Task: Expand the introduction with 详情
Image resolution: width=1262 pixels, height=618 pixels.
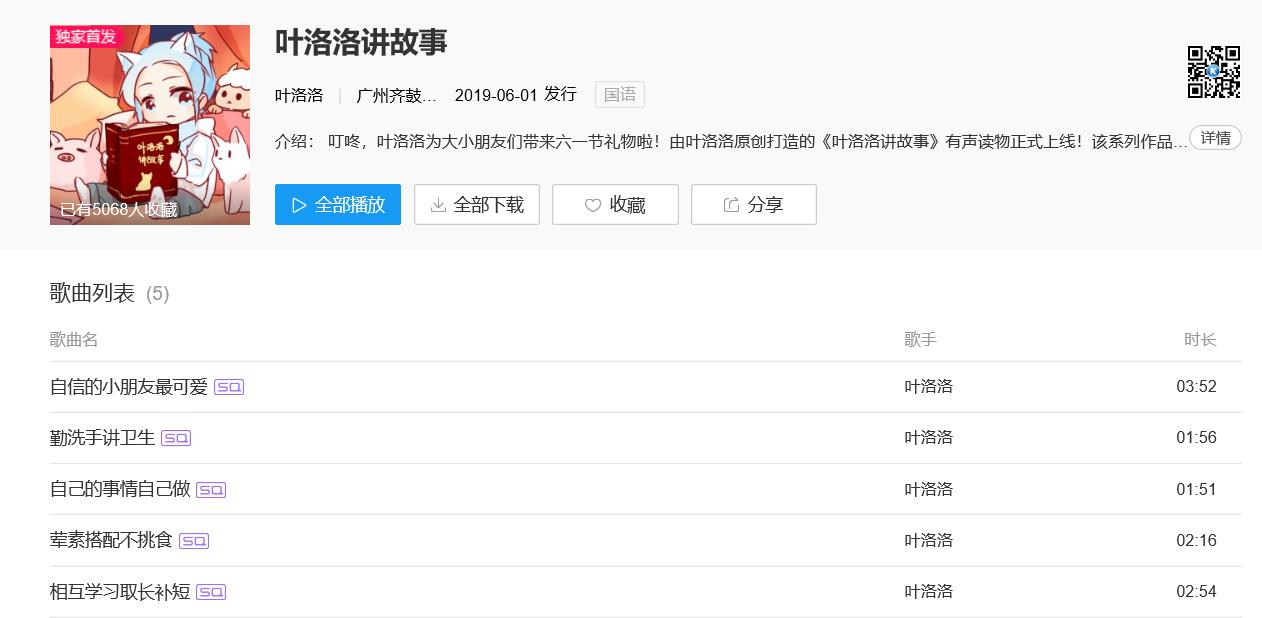Action: click(1215, 138)
